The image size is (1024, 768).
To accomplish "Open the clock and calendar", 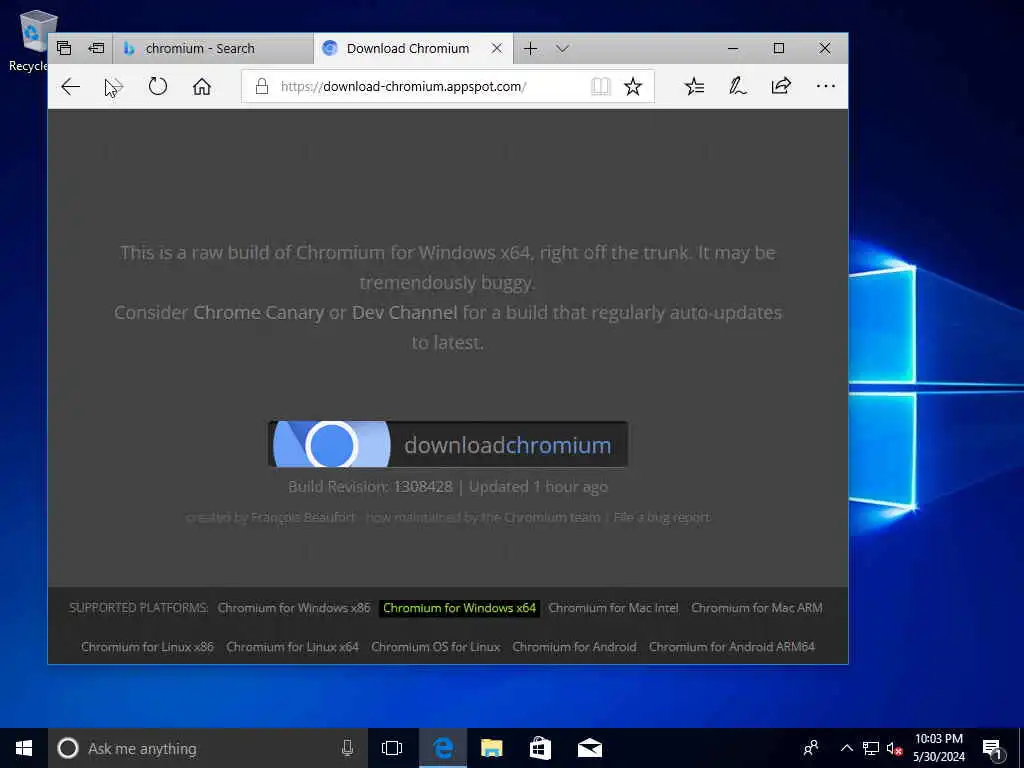I will 938,748.
